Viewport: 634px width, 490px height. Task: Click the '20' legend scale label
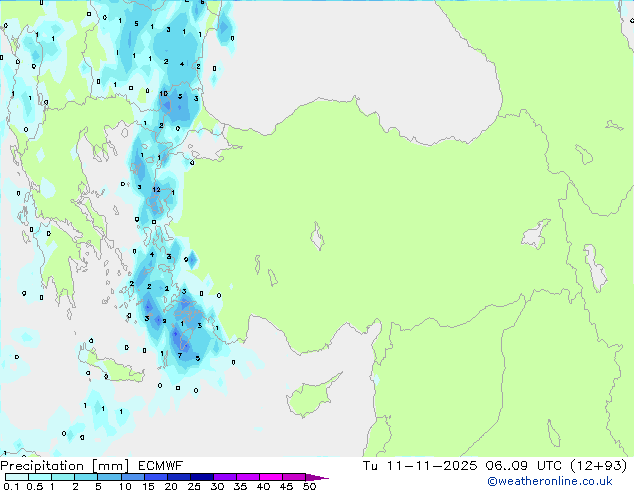coord(171,486)
